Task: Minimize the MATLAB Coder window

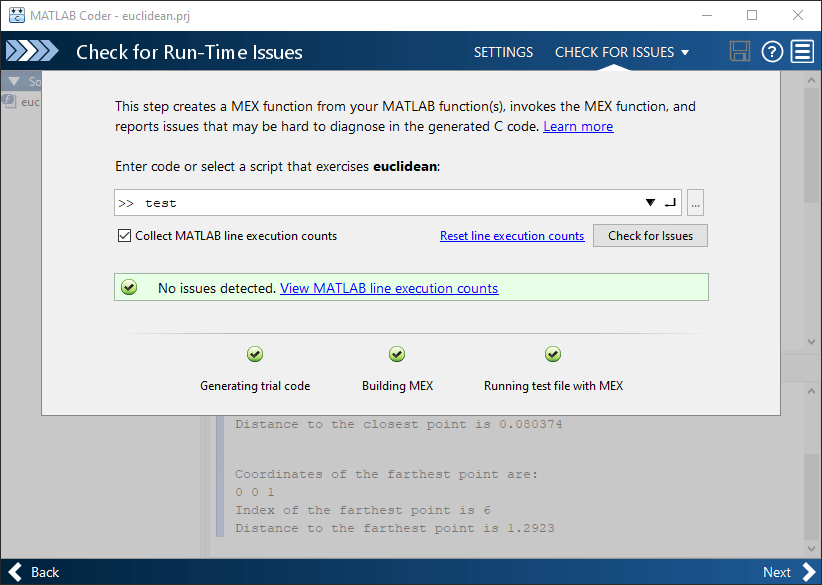Action: coord(707,15)
